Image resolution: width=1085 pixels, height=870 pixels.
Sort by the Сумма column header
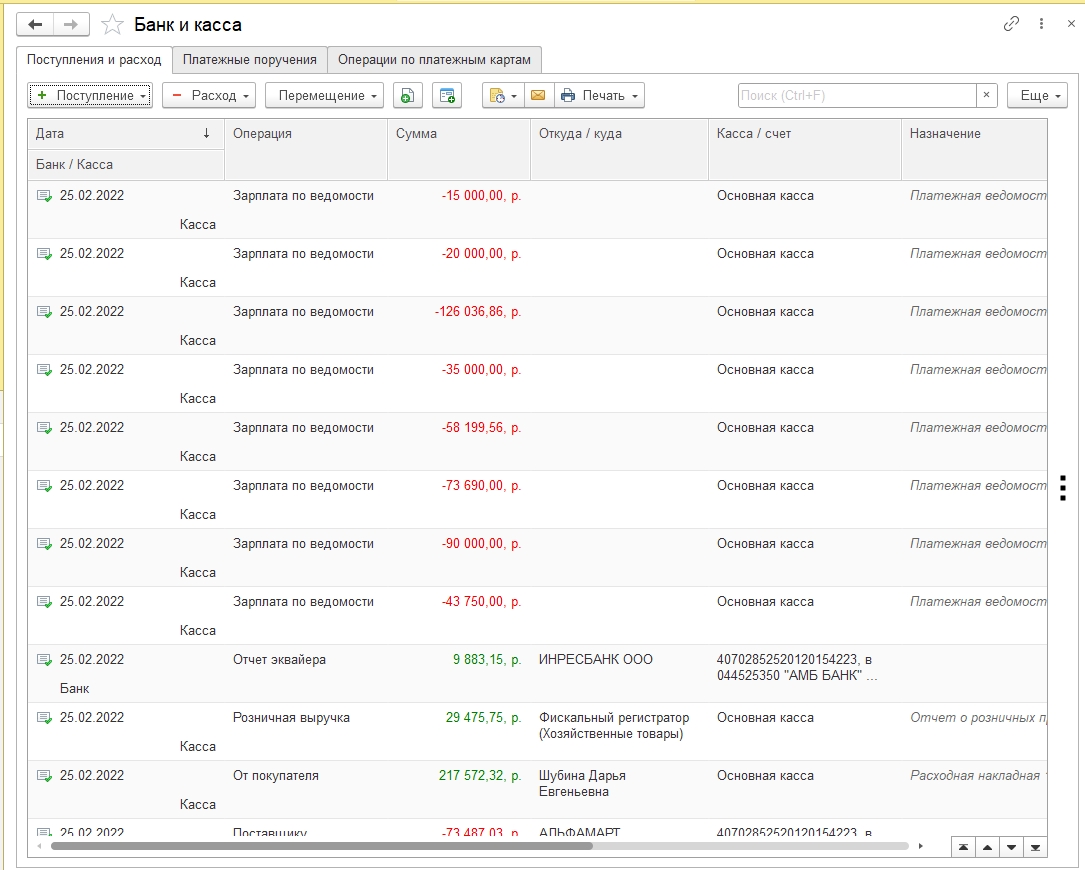459,149
